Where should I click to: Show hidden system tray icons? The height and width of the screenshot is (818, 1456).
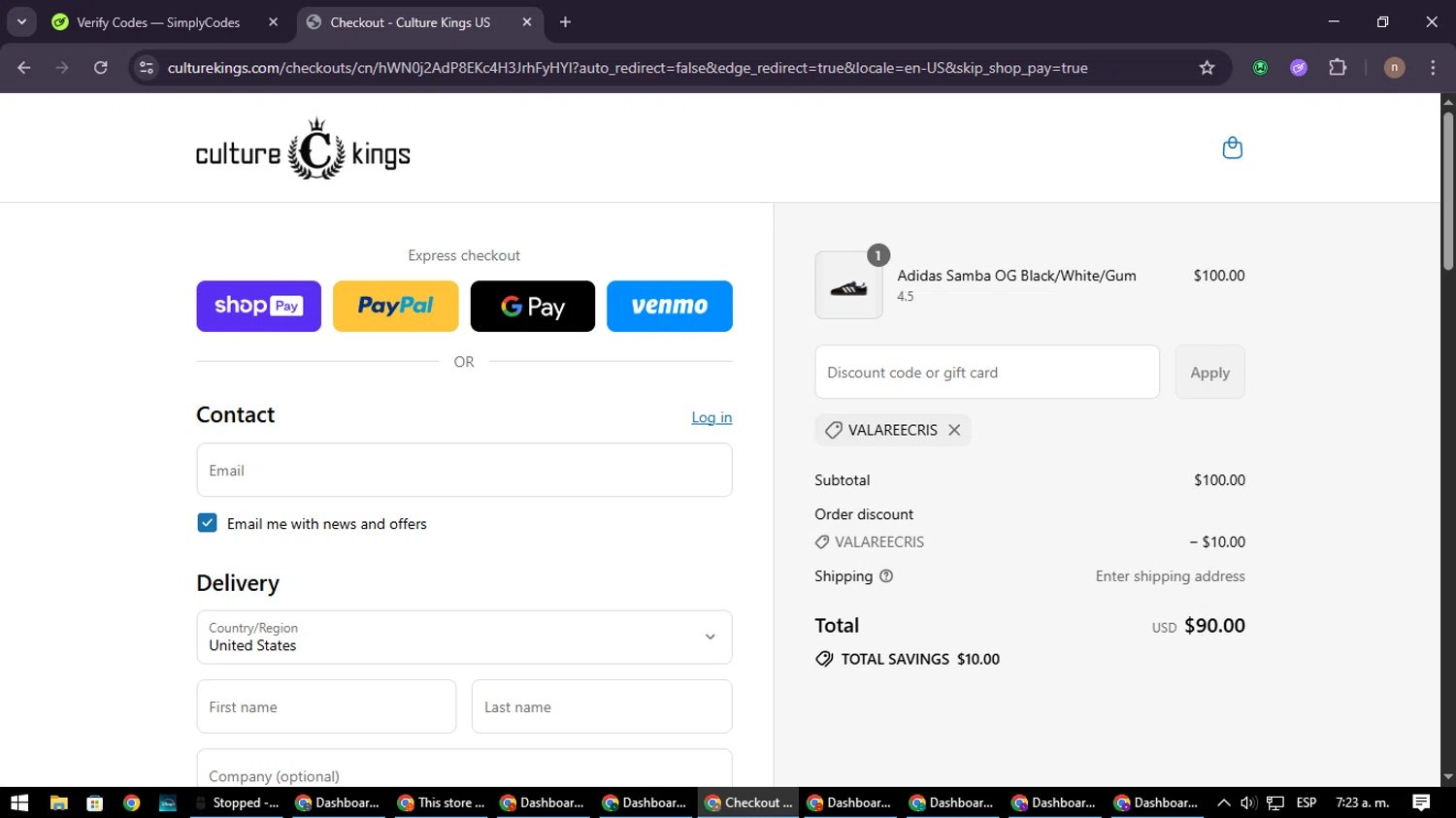(1223, 802)
